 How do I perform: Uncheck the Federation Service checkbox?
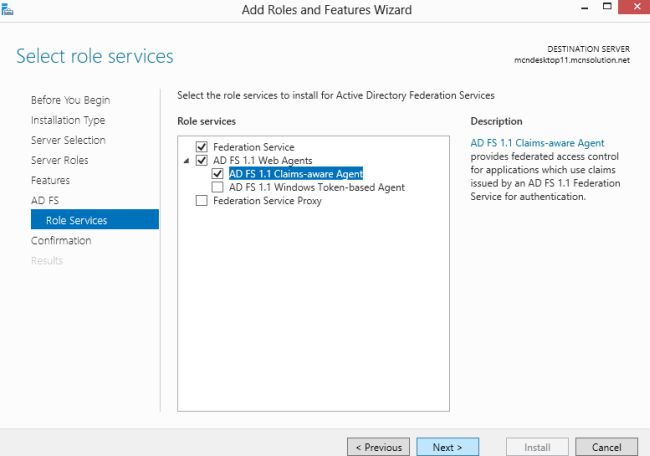[202, 147]
